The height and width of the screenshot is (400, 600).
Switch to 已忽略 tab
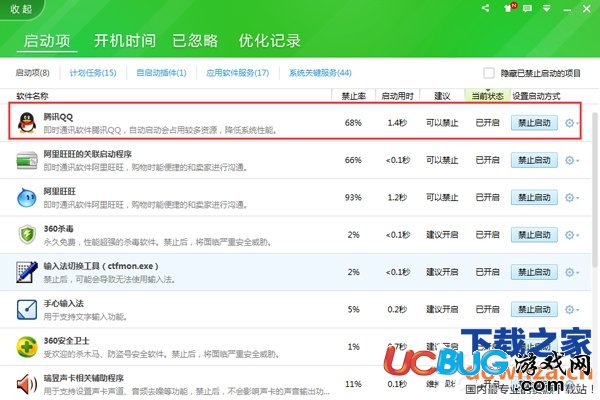[x=195, y=41]
